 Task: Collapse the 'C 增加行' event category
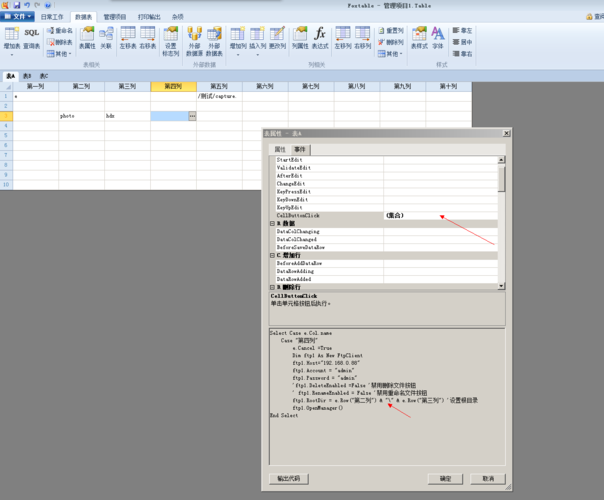[272, 255]
